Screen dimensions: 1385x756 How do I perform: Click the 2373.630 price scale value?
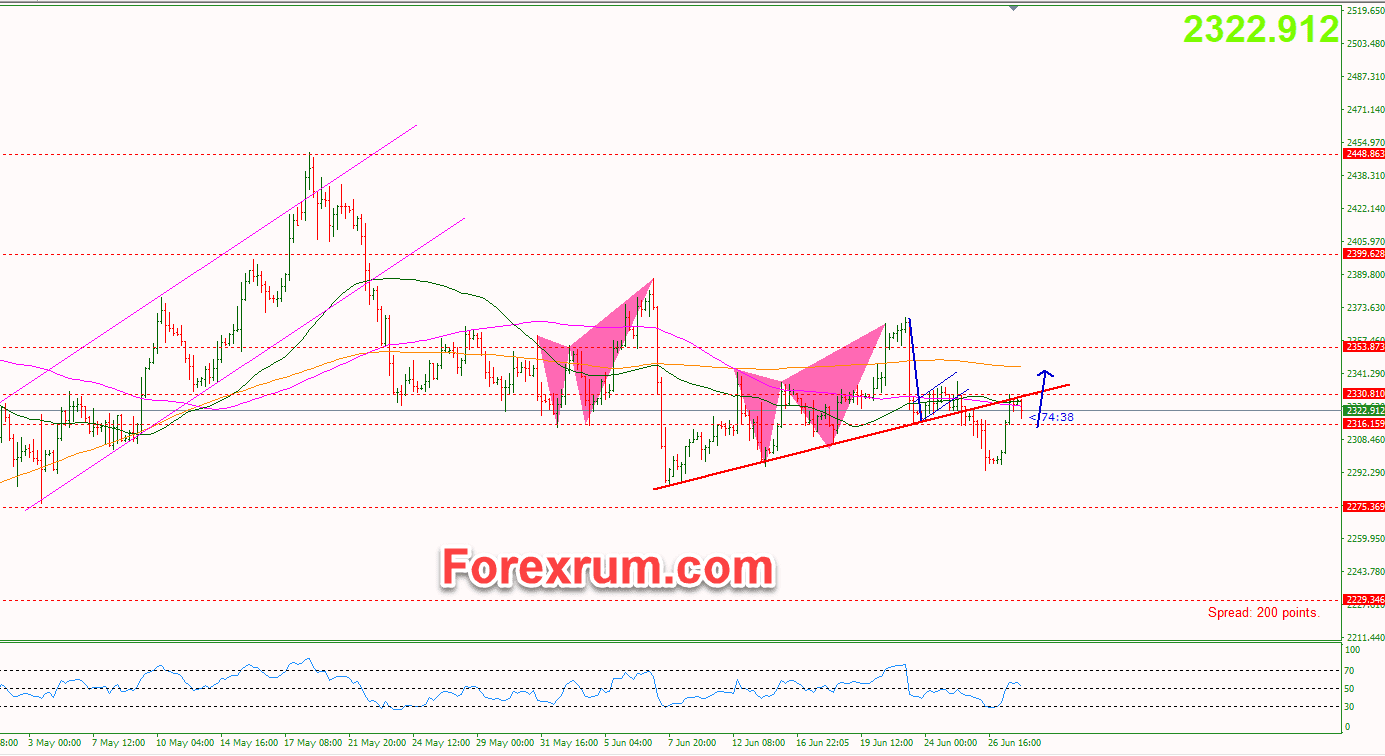[x=1366, y=308]
